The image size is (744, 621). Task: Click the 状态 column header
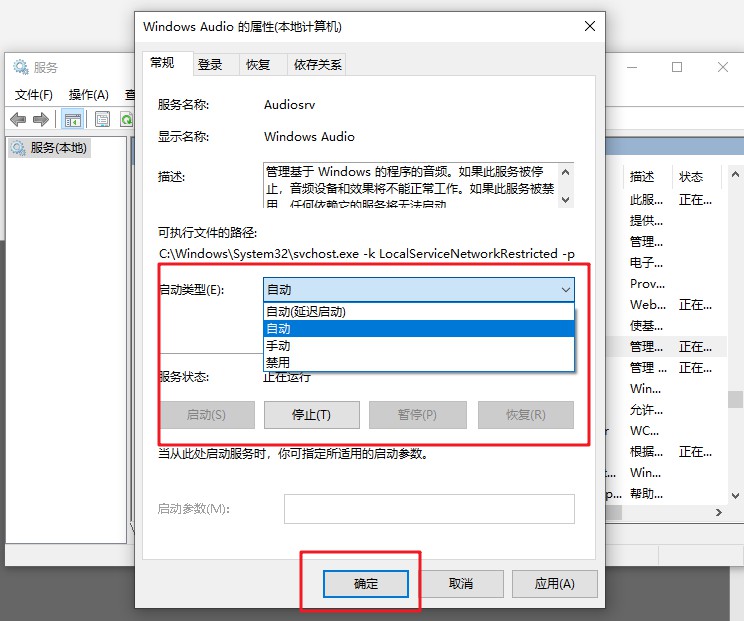[x=691, y=176]
